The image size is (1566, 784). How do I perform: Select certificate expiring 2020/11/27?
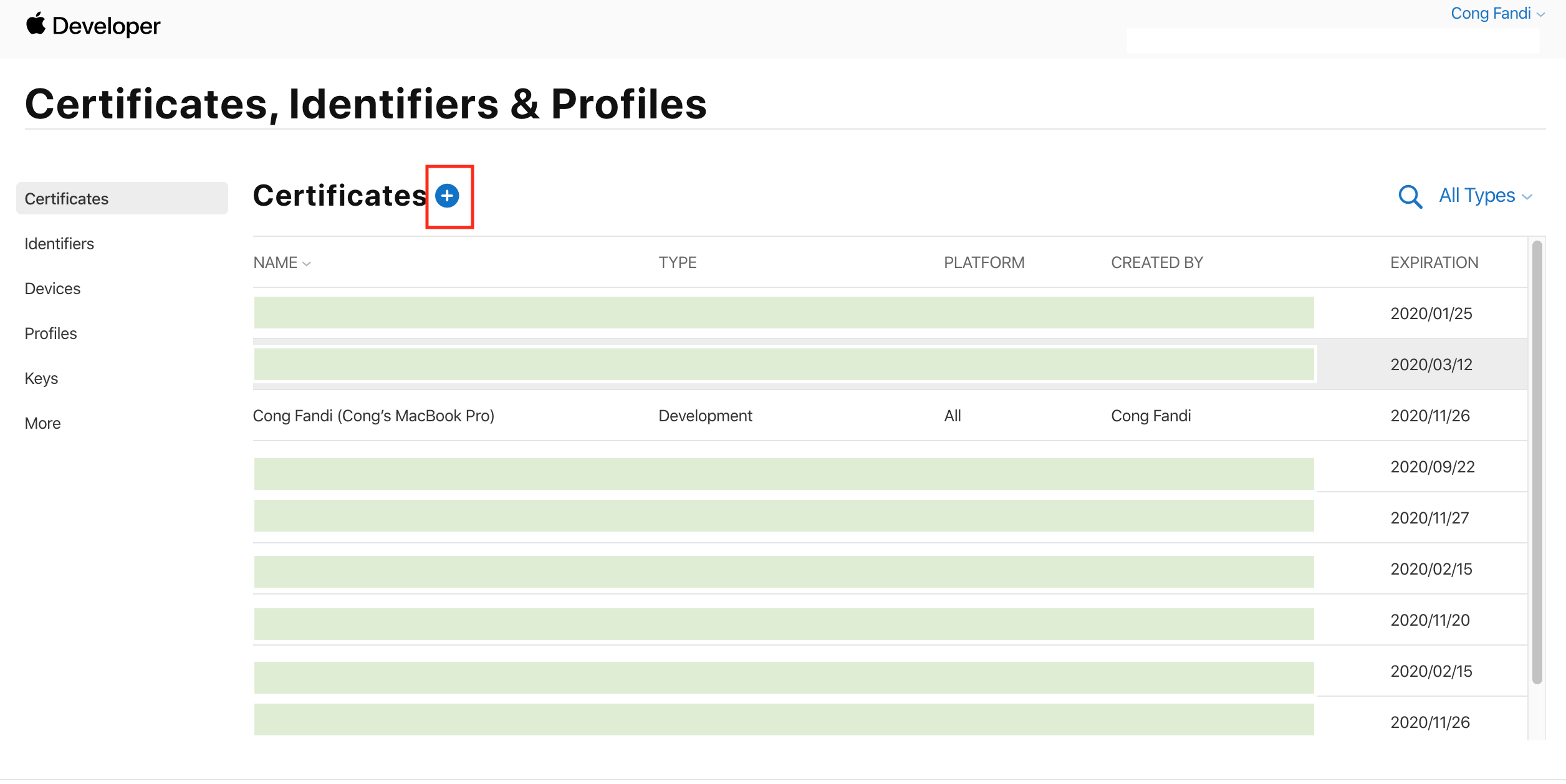tap(1429, 518)
